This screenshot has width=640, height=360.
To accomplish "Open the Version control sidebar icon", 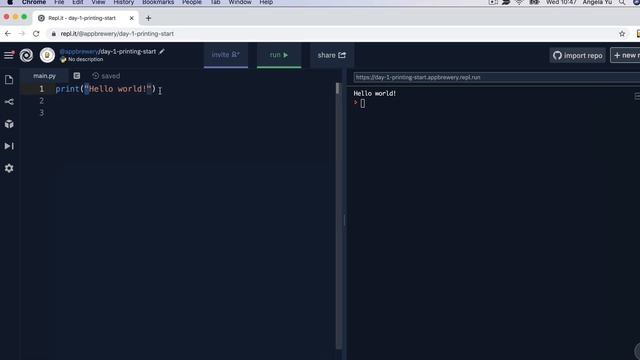I will [x=9, y=102].
